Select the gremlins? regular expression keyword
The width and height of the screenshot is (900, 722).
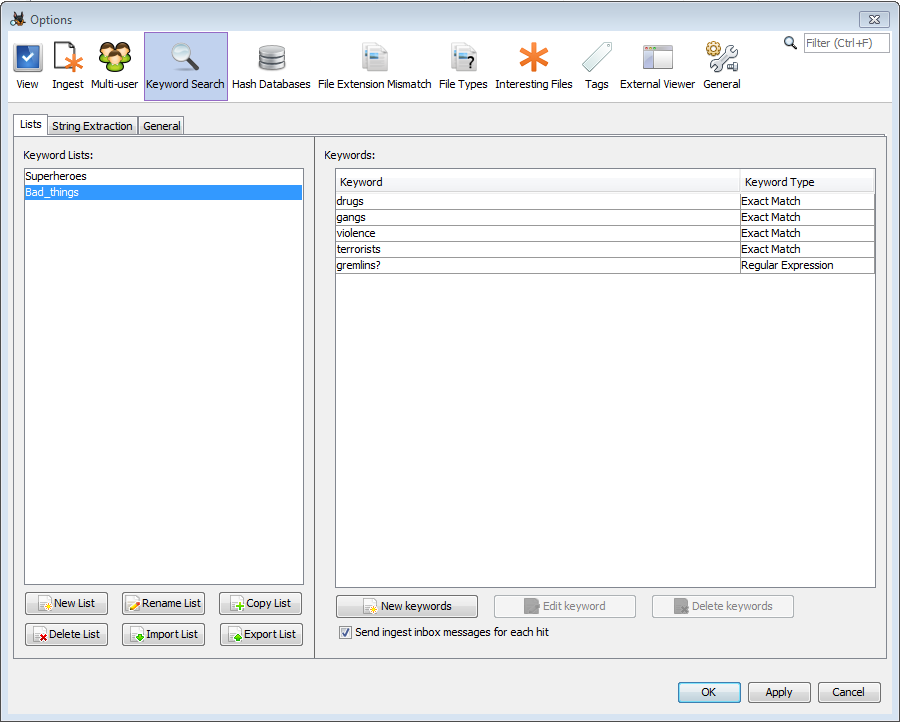click(450, 265)
